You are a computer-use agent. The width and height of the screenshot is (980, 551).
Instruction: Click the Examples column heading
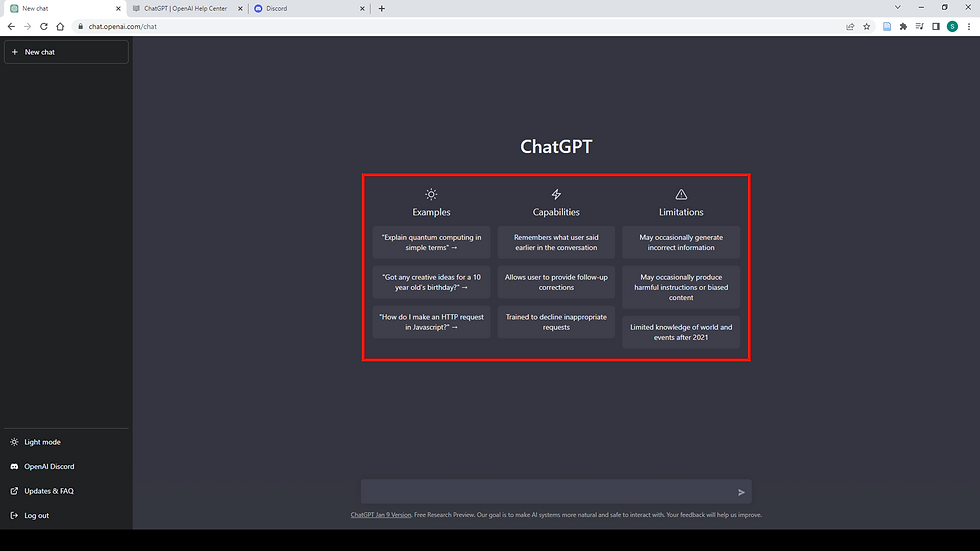click(x=431, y=212)
